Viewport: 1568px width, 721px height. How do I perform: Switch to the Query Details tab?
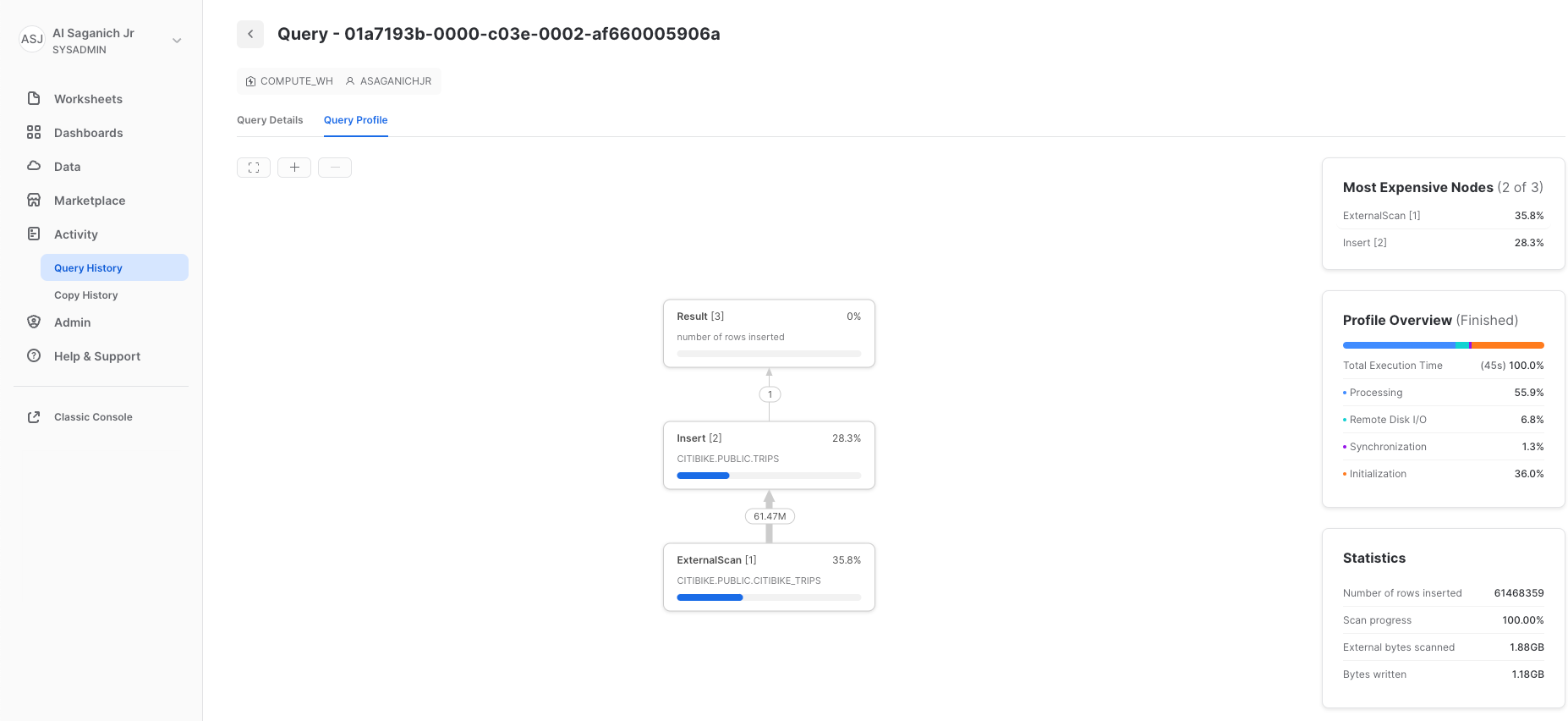coord(270,120)
